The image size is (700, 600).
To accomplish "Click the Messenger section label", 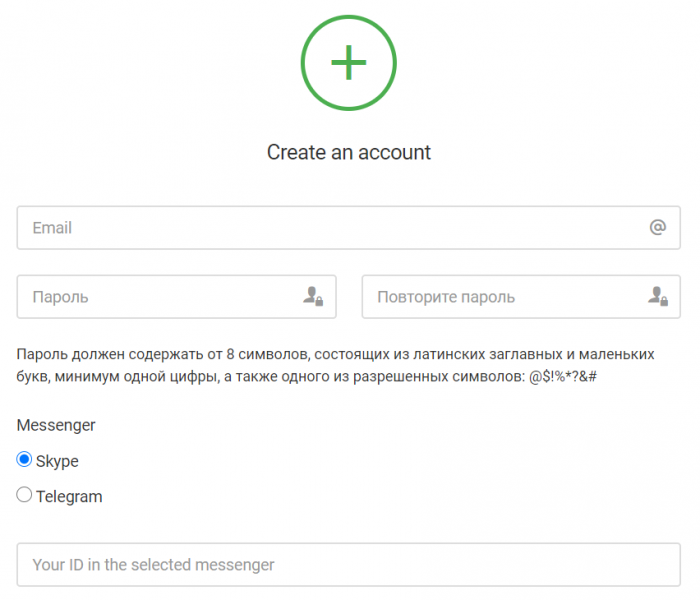I will pyautogui.click(x=56, y=425).
